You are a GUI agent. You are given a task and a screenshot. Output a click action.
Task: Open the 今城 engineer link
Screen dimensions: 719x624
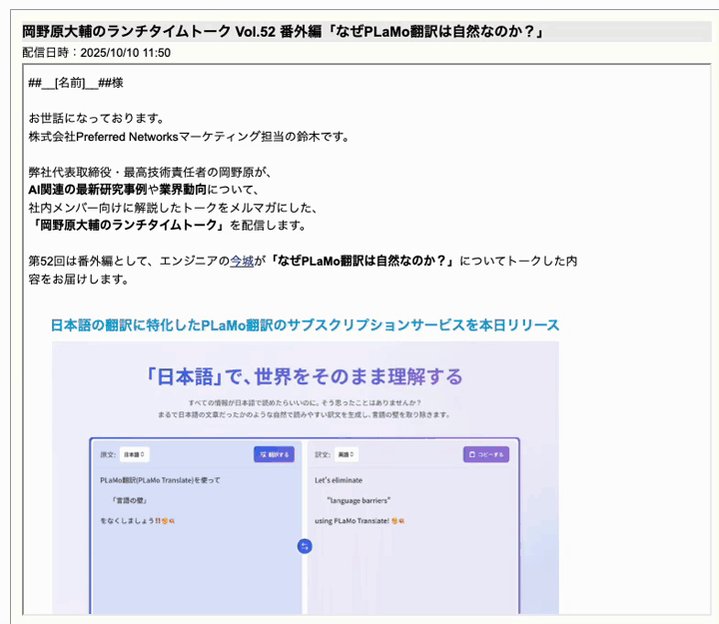[242, 261]
